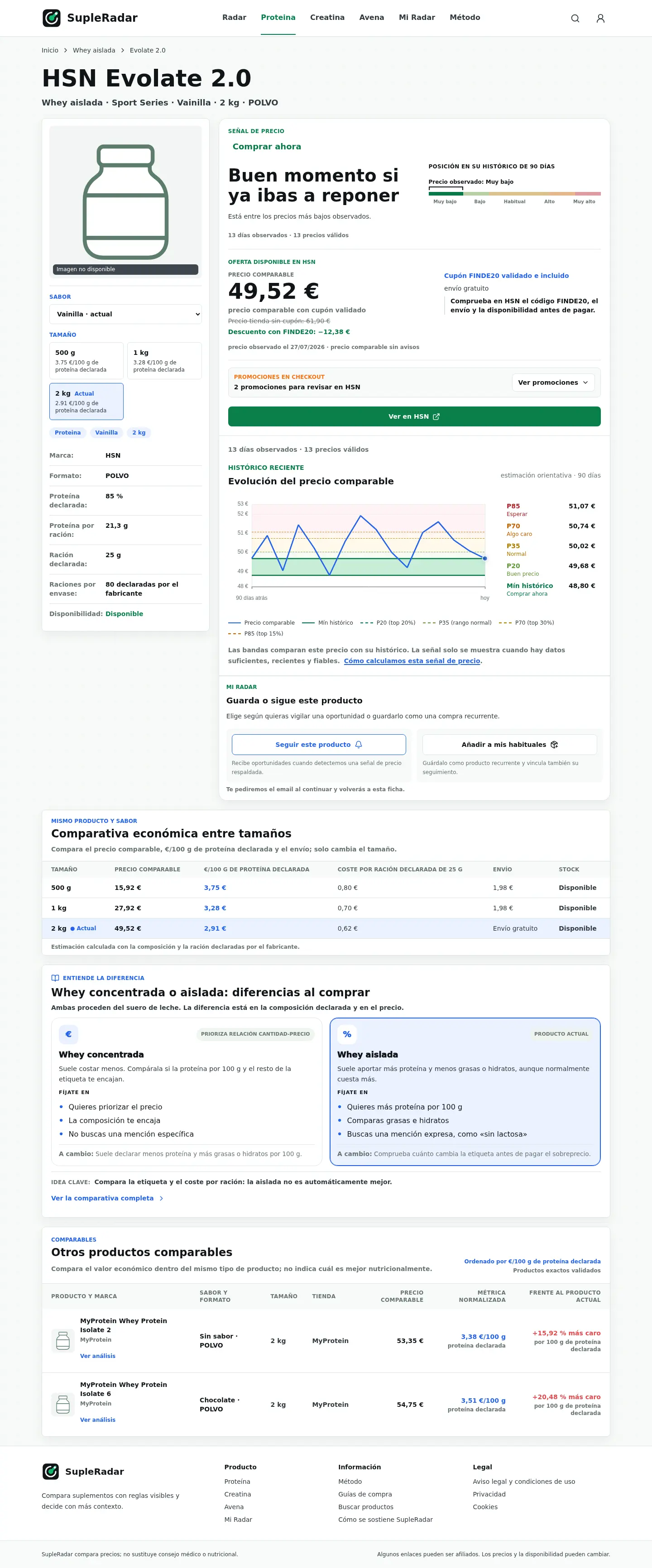Click the Vainilla tag chip
Viewport: 652px width, 1568px height.
pos(106,433)
